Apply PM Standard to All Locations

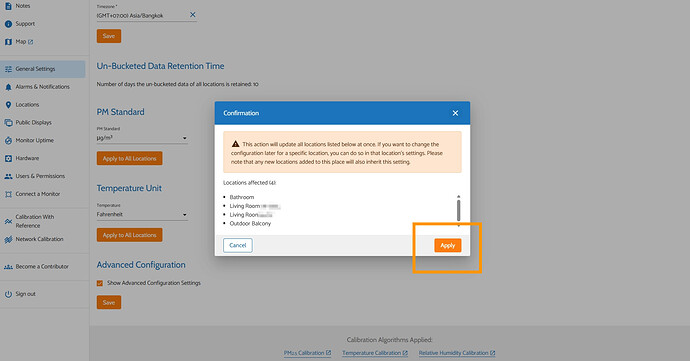click(x=129, y=158)
